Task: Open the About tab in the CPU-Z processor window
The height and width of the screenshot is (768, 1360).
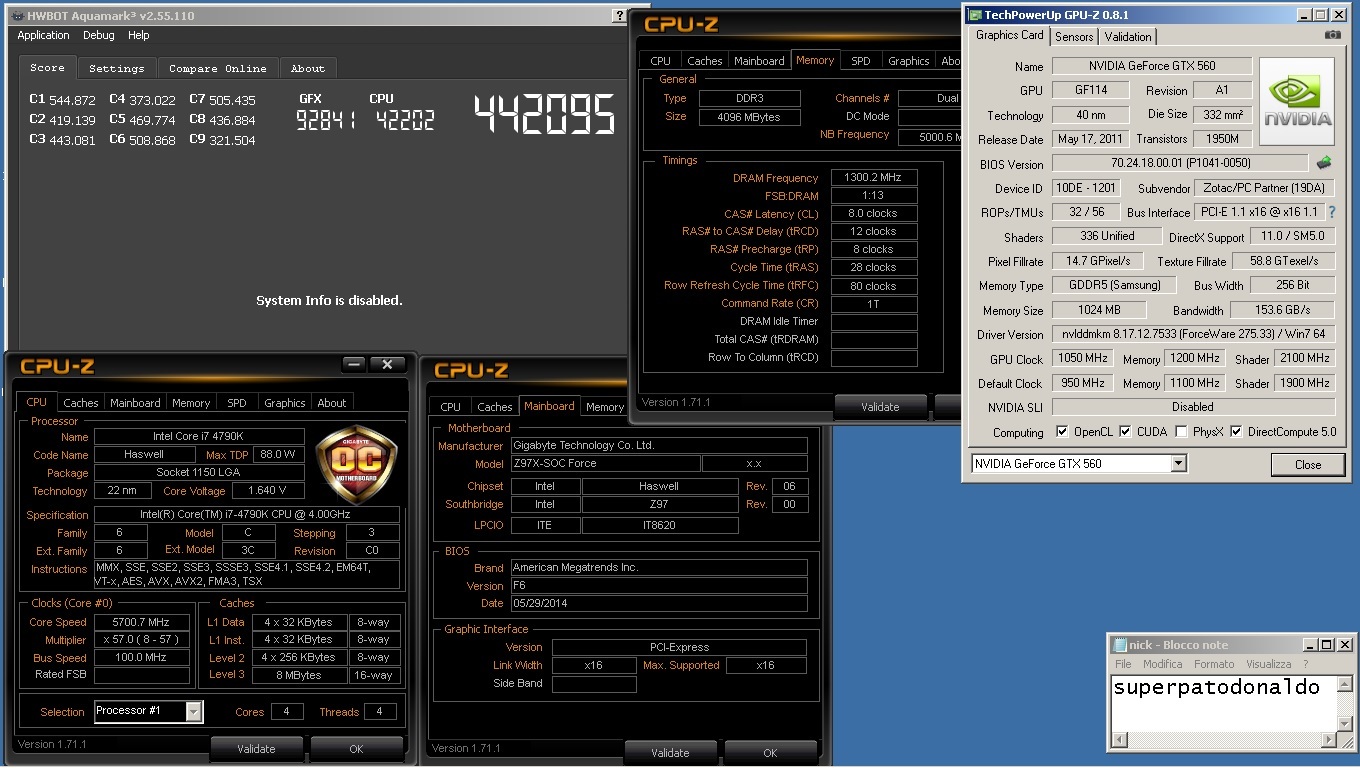Action: click(x=332, y=403)
